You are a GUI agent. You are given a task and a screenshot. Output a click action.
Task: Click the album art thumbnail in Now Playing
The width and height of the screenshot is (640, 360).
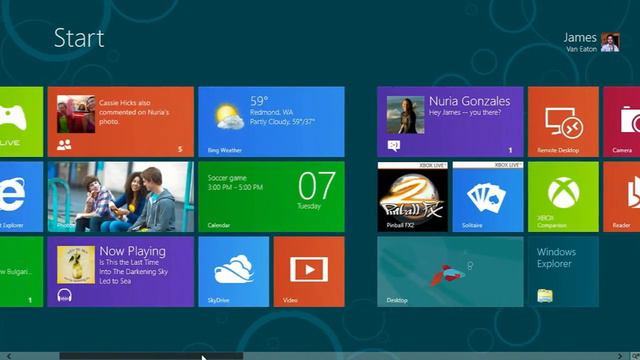[x=76, y=264]
